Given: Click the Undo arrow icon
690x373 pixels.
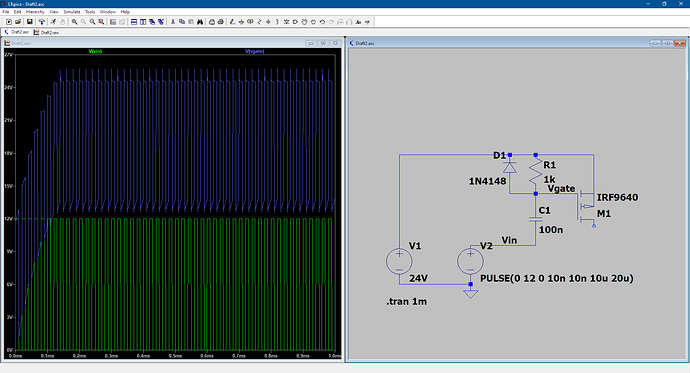Looking at the screenshot, I should click(x=322, y=22).
